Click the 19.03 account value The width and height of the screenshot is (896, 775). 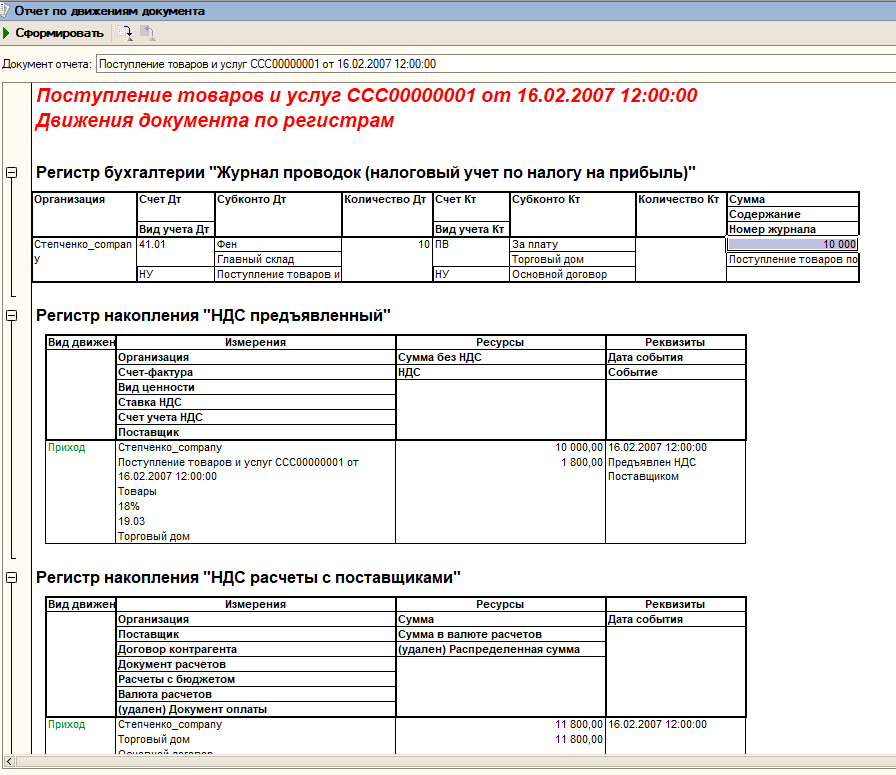coord(131,521)
